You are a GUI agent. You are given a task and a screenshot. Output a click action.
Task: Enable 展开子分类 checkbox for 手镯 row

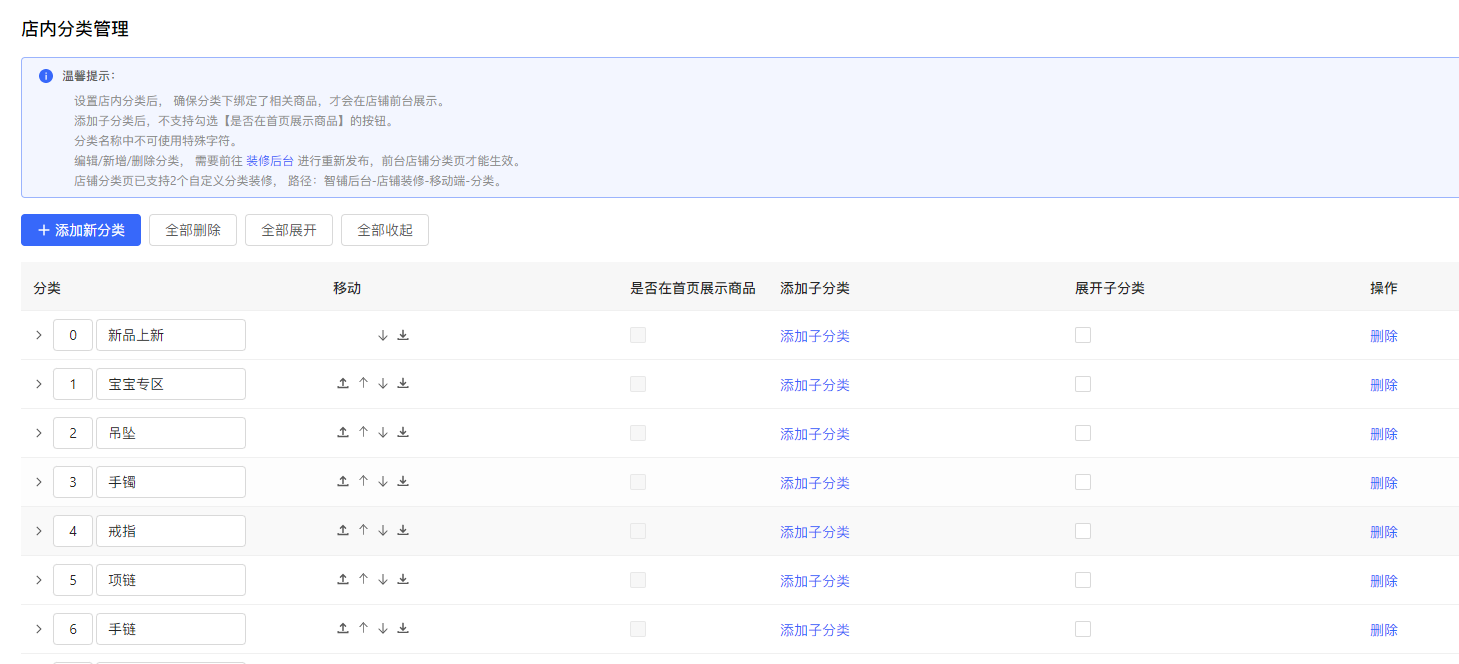tap(1082, 482)
